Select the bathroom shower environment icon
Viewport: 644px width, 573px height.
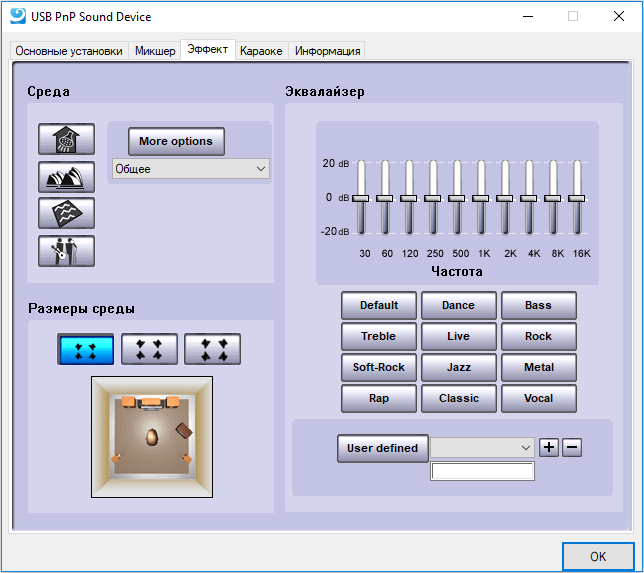tap(66, 139)
